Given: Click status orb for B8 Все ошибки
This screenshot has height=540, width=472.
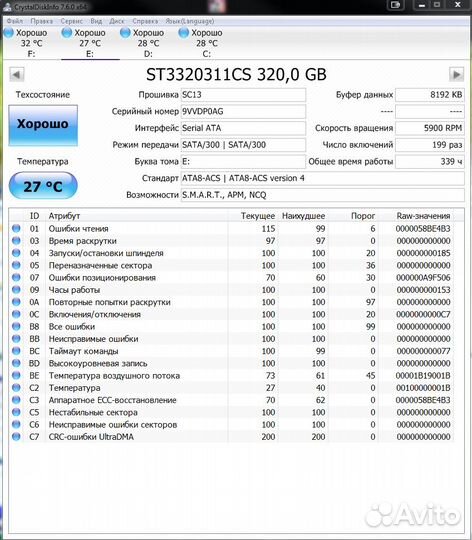Looking at the screenshot, I should click(x=16, y=326).
